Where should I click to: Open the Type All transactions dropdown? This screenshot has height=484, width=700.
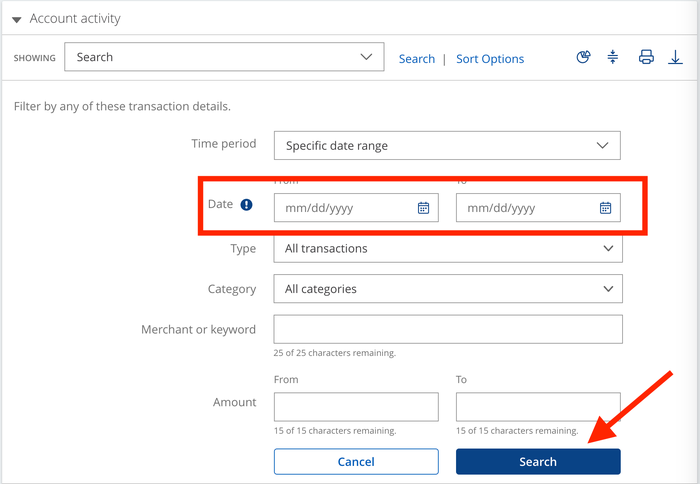coord(448,248)
